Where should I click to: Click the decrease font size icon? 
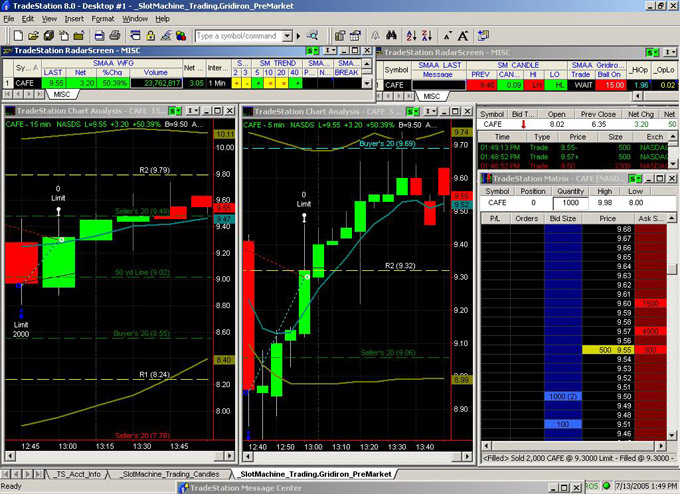[448, 36]
